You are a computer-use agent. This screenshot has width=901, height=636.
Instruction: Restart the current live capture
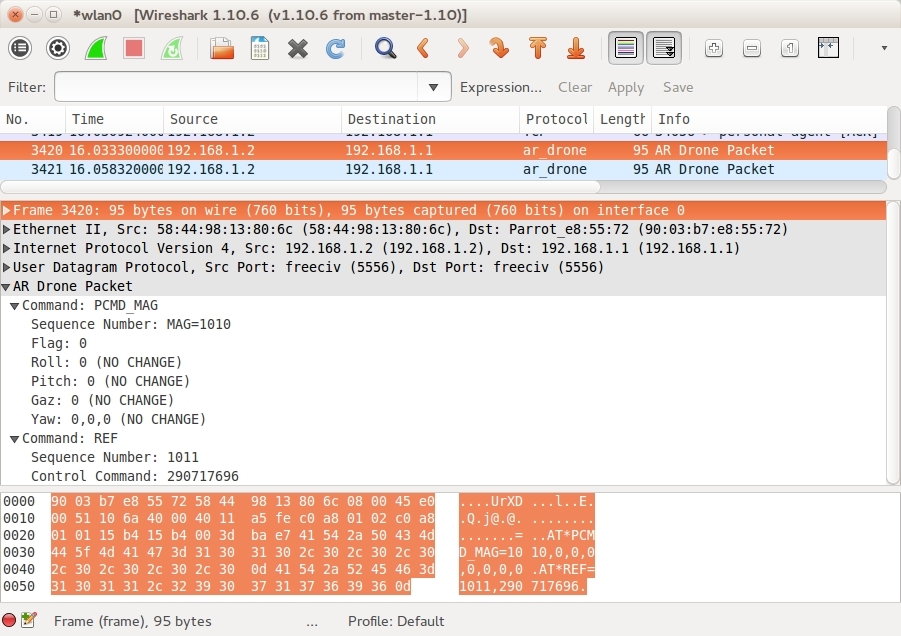point(172,48)
